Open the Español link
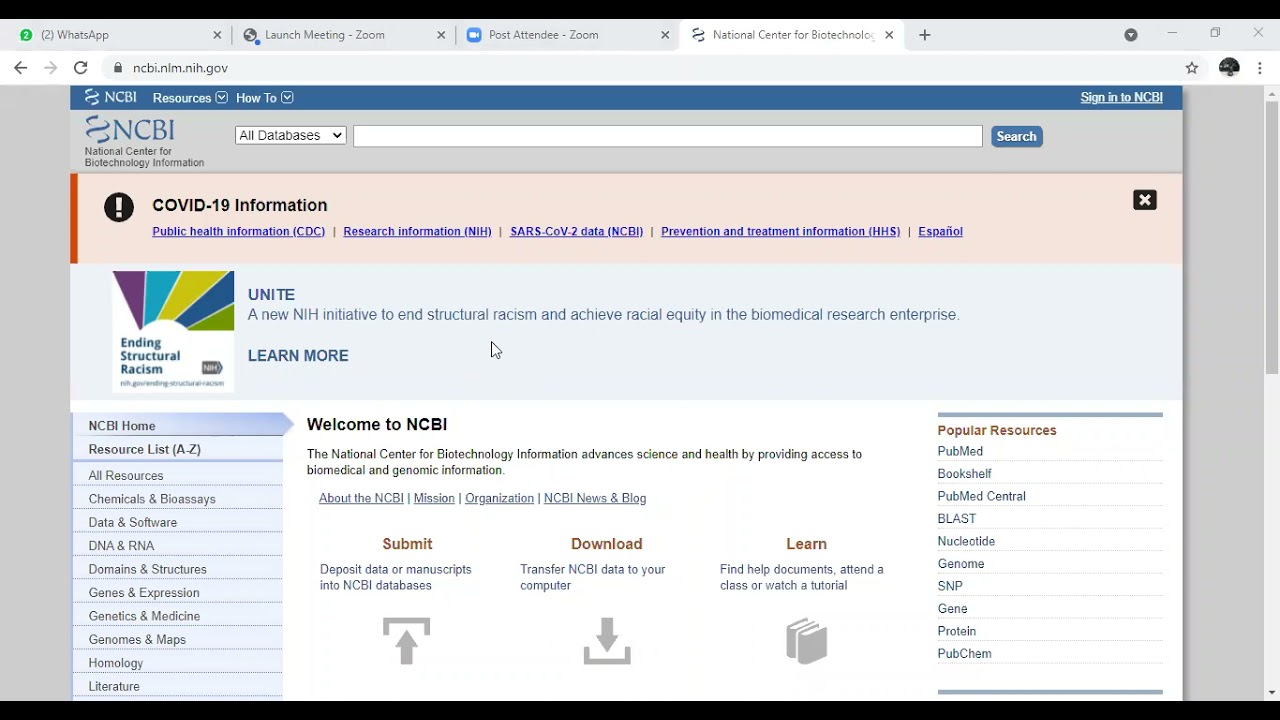The width and height of the screenshot is (1280, 720). [940, 231]
